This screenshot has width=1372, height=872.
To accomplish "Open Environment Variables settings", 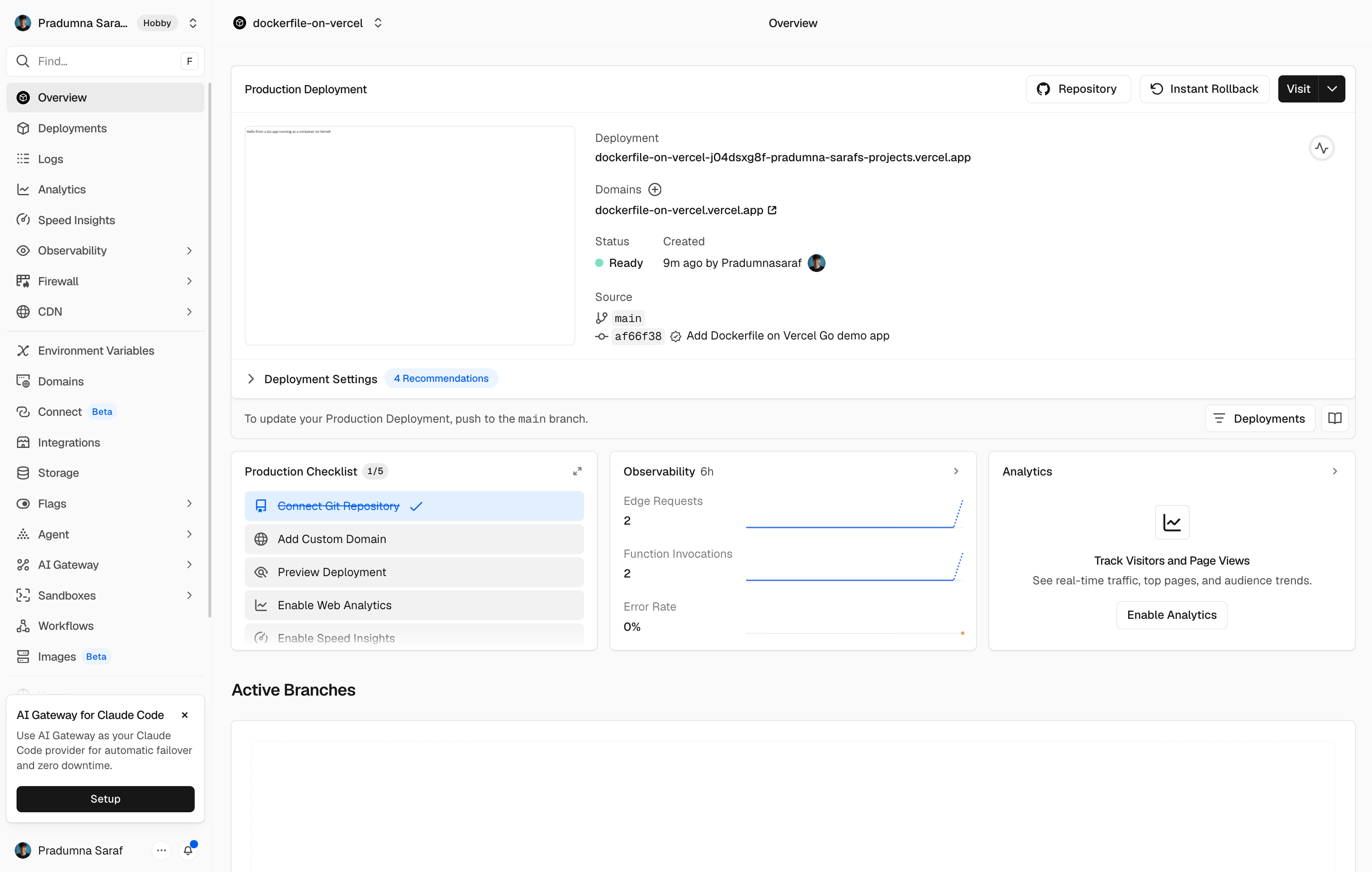I will pyautogui.click(x=105, y=351).
